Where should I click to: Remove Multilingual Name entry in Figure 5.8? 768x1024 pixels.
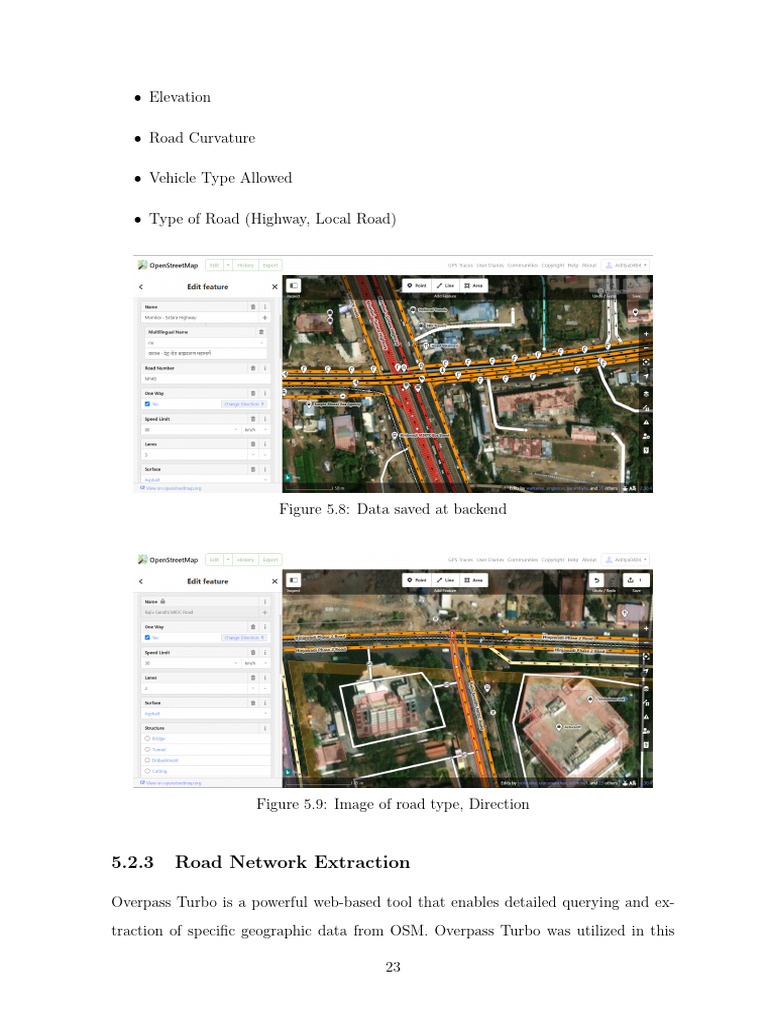(x=261, y=332)
